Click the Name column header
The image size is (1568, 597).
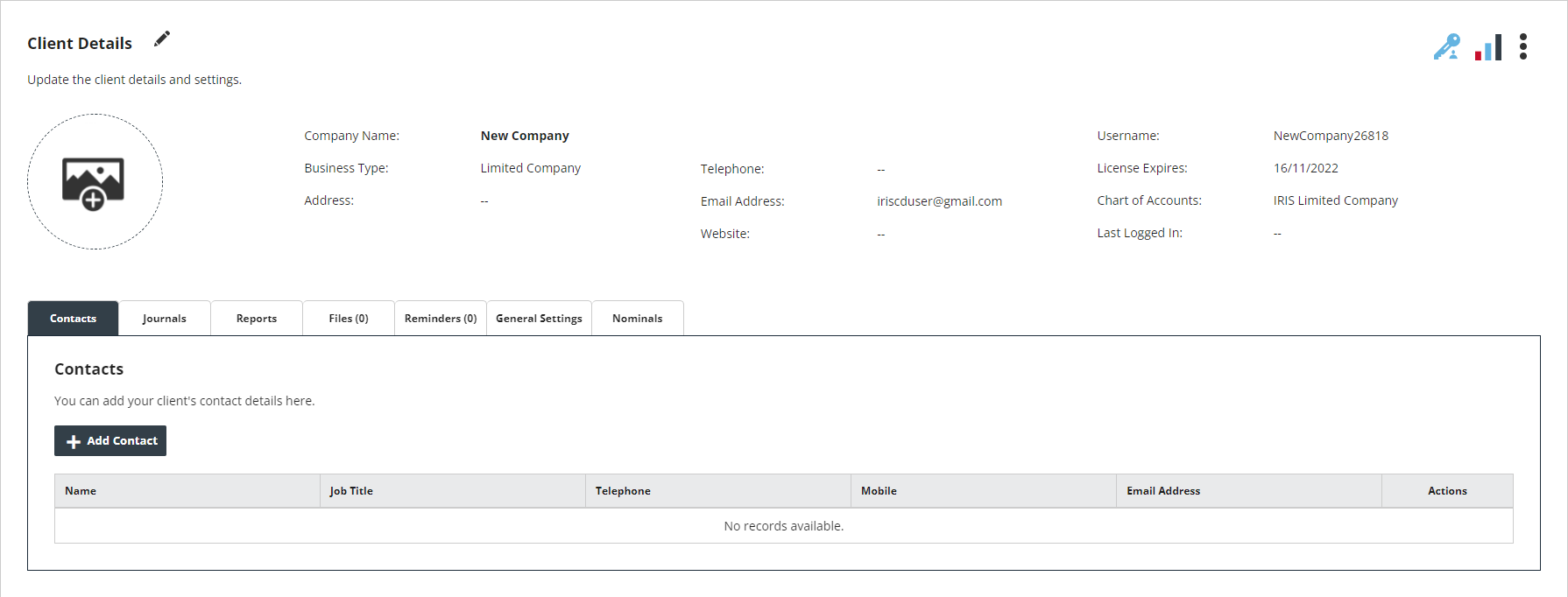point(81,491)
